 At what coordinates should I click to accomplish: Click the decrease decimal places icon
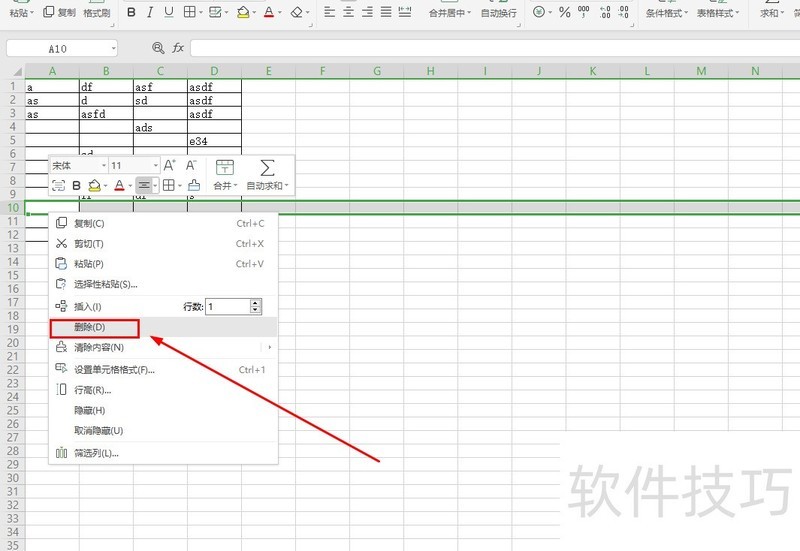coord(623,12)
